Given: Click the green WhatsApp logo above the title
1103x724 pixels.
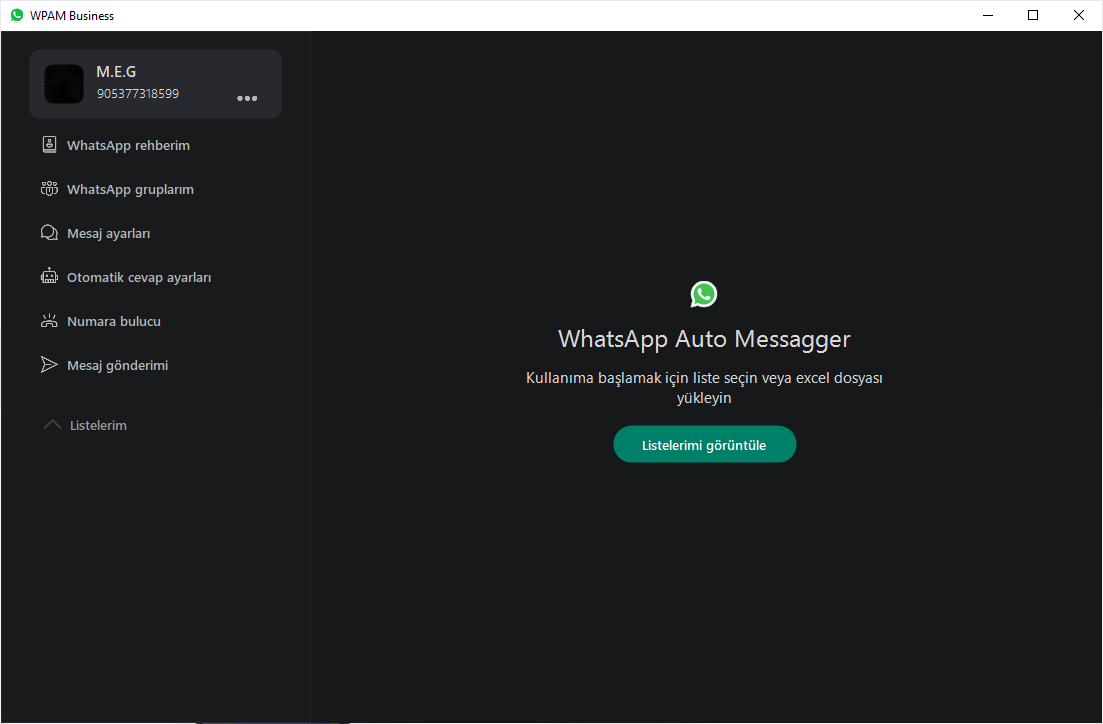Looking at the screenshot, I should pos(704,294).
